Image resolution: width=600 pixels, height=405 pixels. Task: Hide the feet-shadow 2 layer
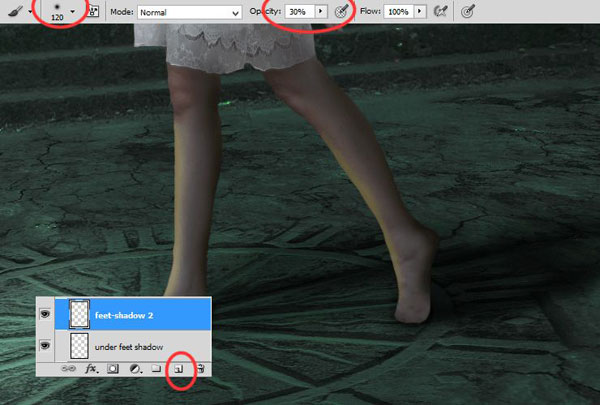click(x=45, y=314)
